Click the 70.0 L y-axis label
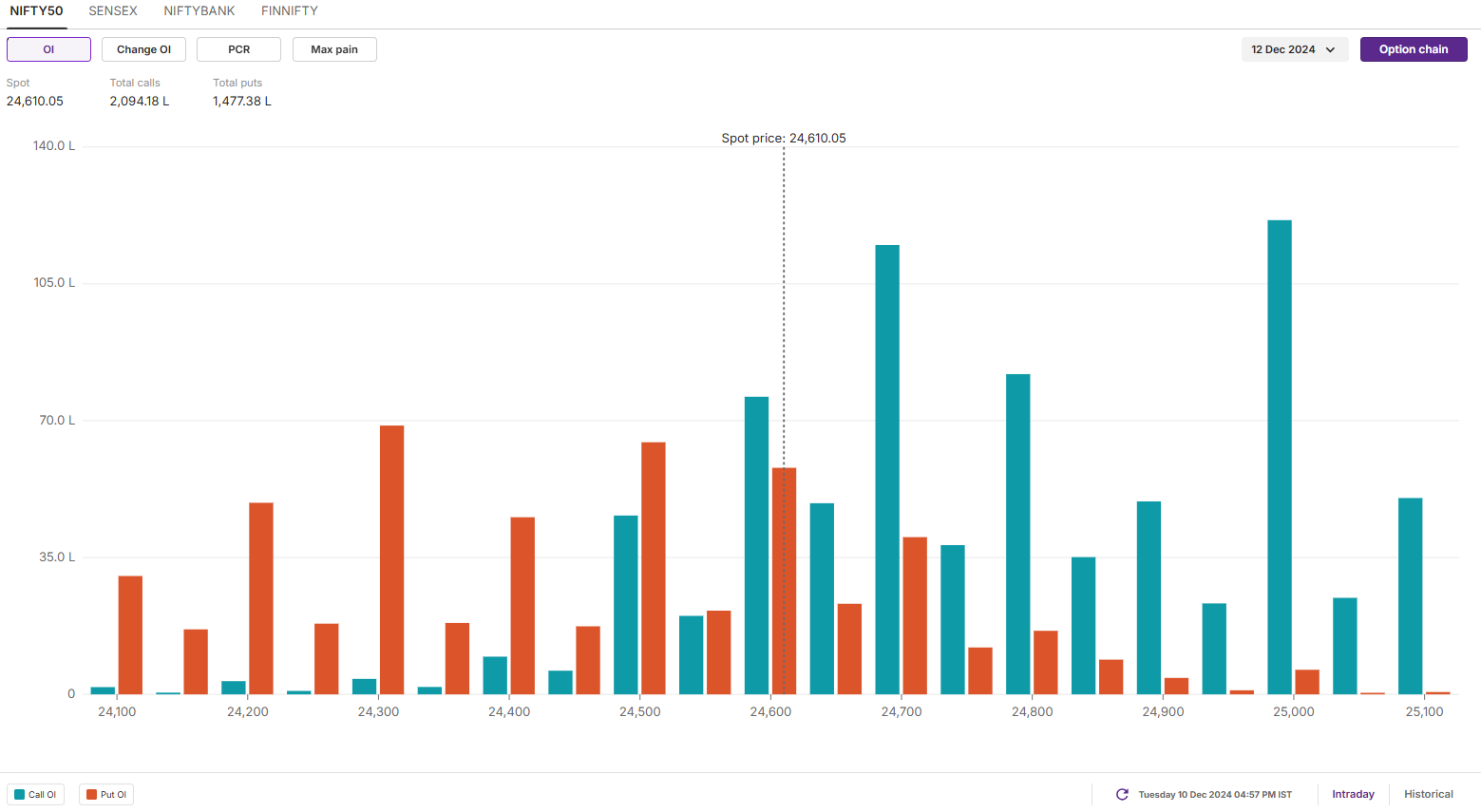Screen dimensions: 1481x812 click(x=57, y=420)
